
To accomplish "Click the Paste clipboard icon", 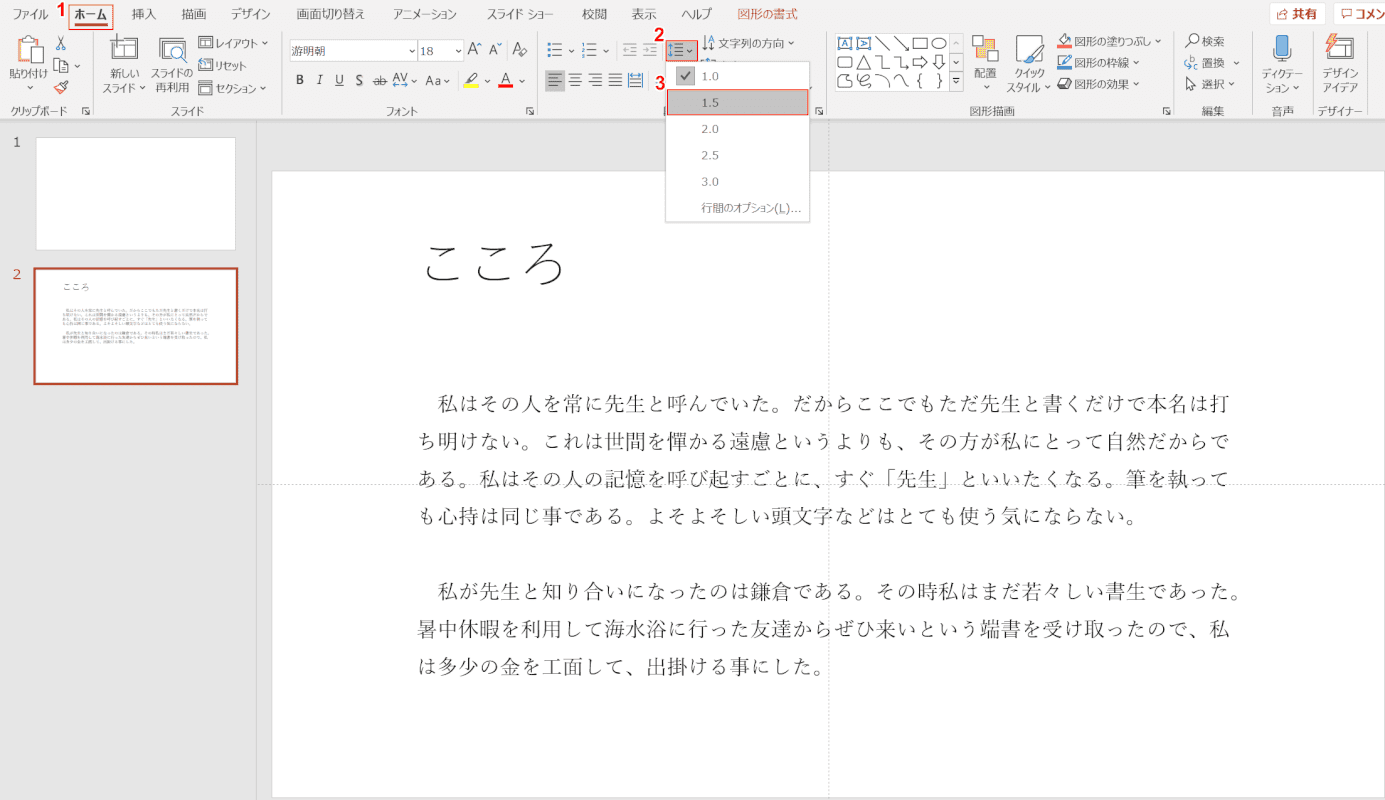I will [x=29, y=50].
